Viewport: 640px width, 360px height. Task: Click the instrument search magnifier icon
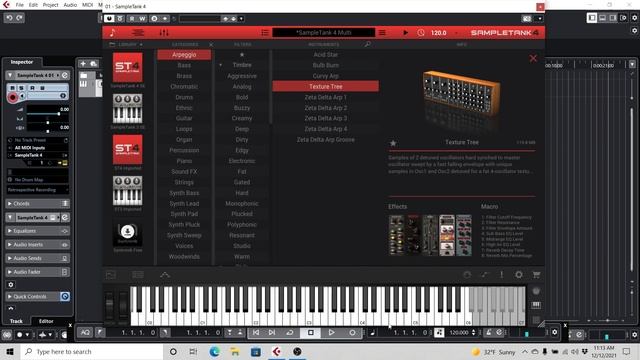[x=368, y=44]
